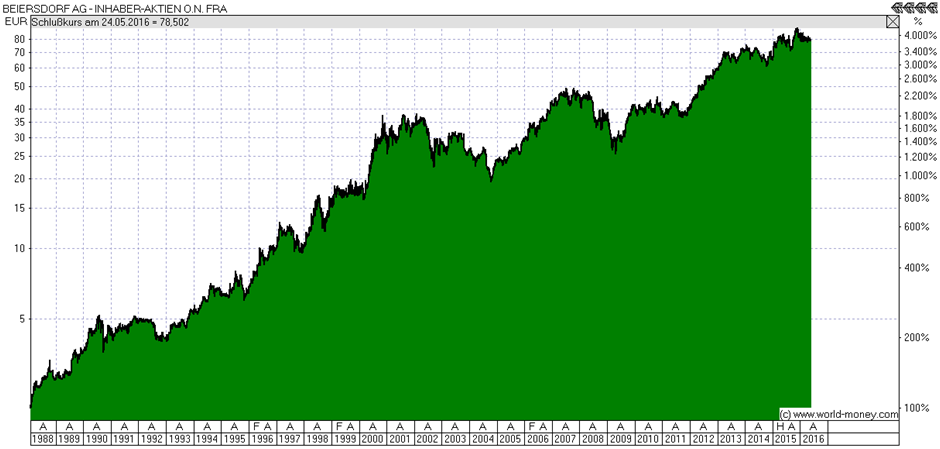Click the 2000 year cell
Image resolution: width=940 pixels, height=449 pixels.
tap(373, 439)
